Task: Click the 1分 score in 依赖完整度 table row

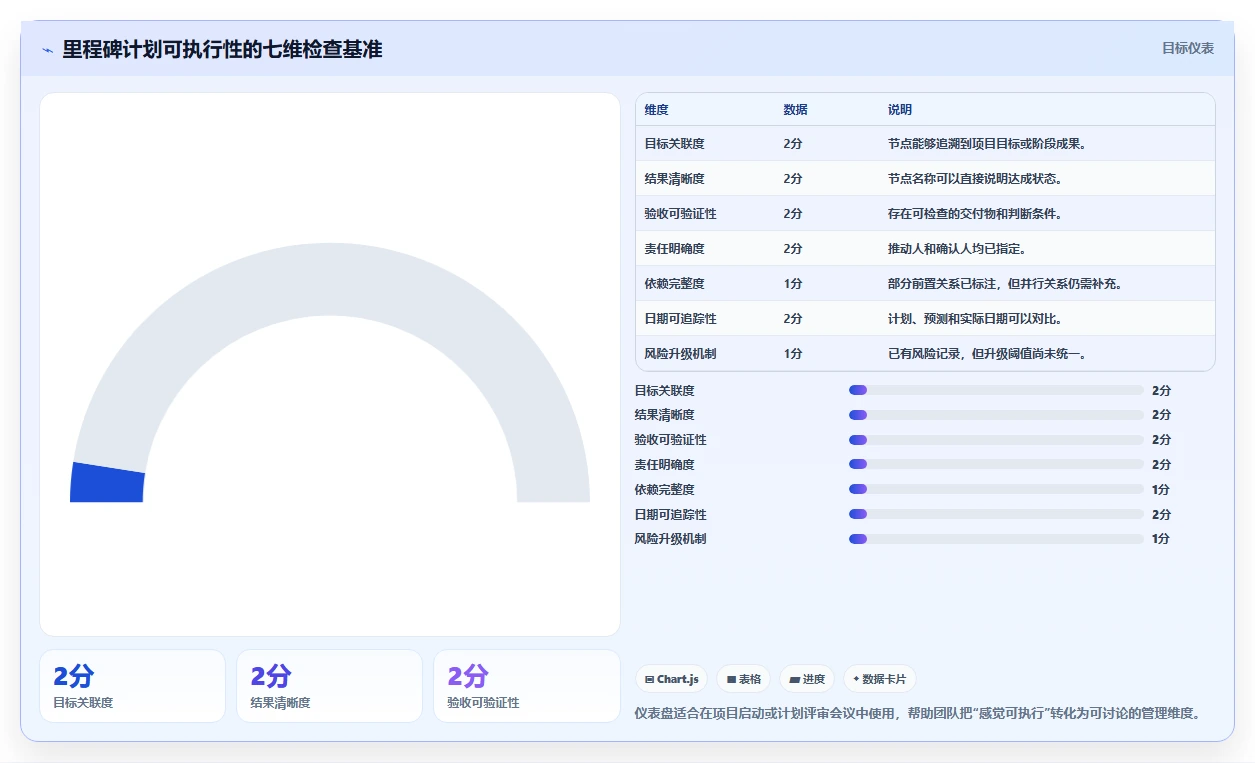Action: 793,284
